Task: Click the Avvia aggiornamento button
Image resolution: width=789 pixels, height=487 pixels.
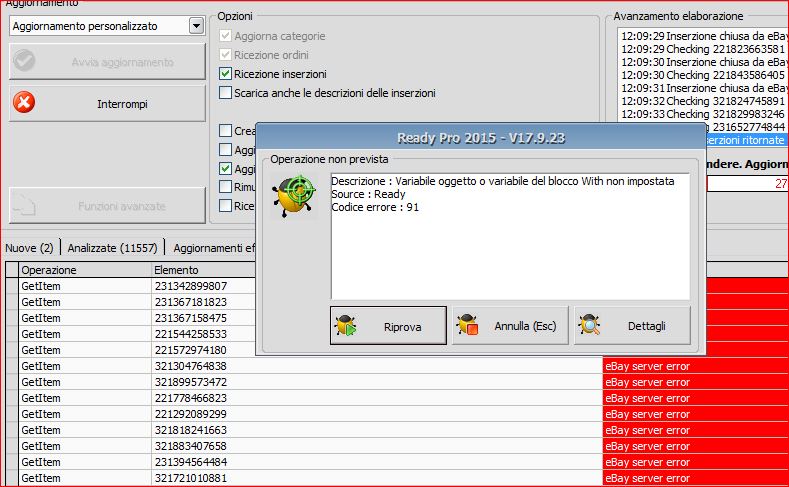Action: (107, 61)
